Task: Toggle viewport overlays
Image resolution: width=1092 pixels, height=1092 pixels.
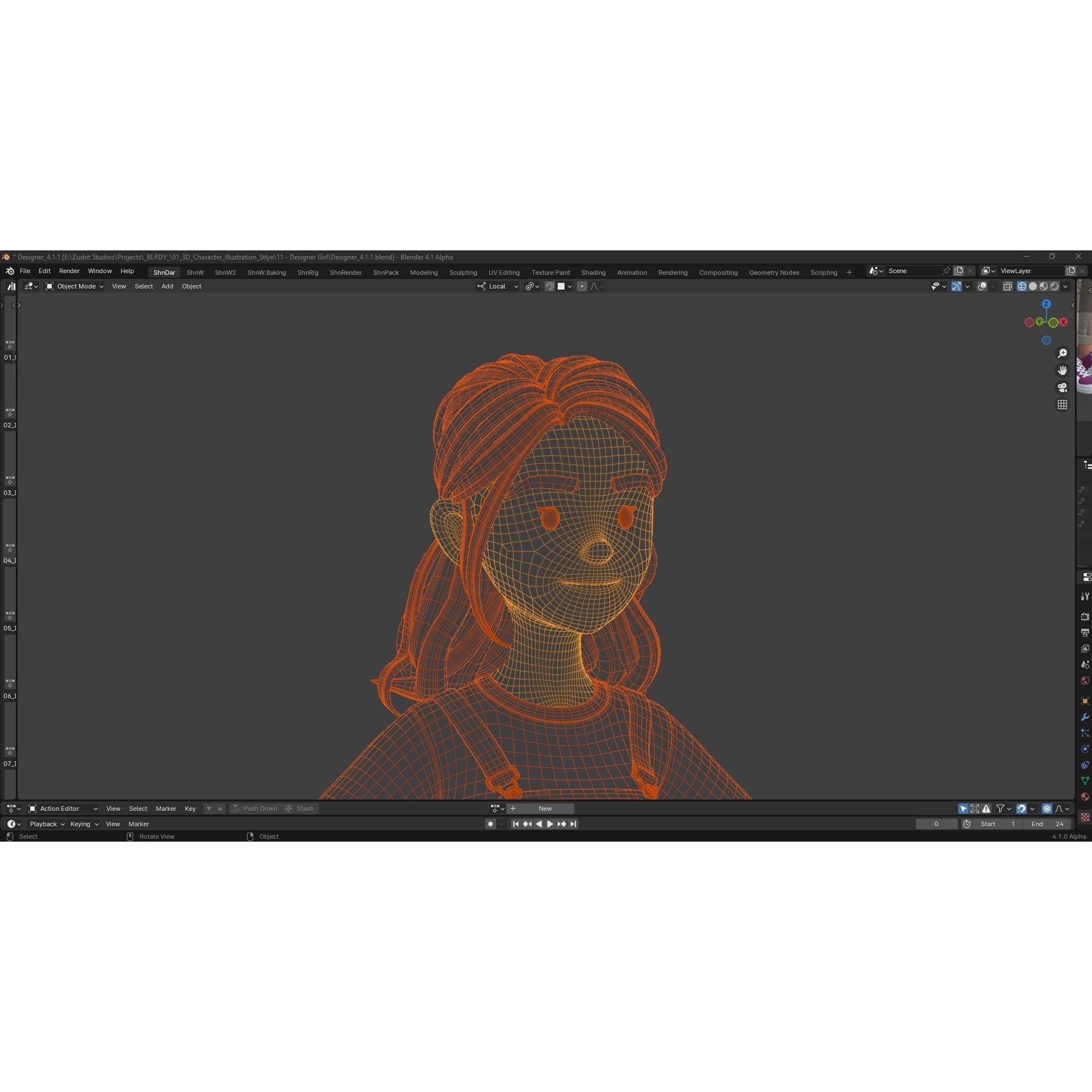Action: point(983,286)
